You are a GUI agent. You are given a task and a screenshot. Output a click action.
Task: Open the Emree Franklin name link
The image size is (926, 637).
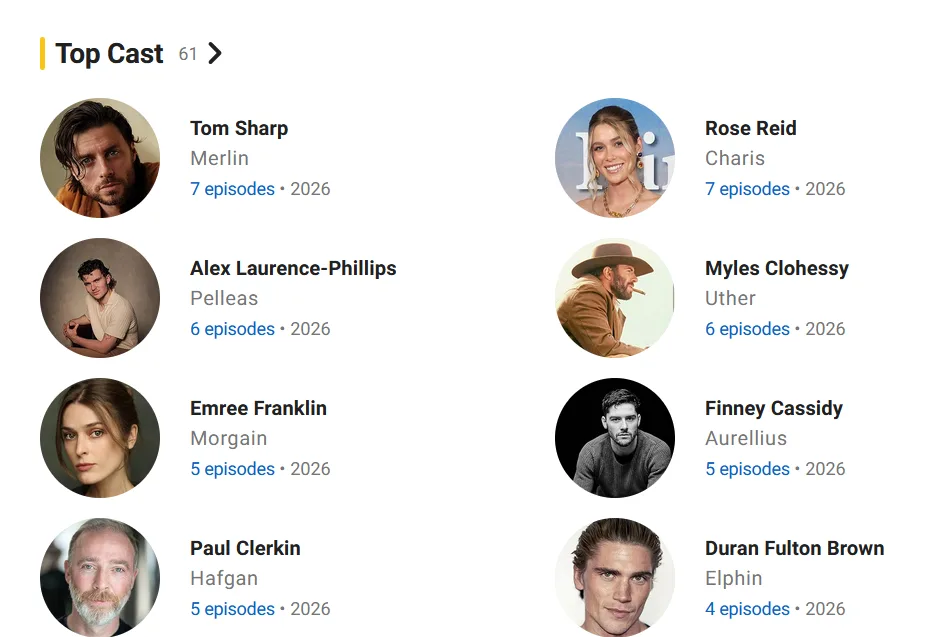258,408
